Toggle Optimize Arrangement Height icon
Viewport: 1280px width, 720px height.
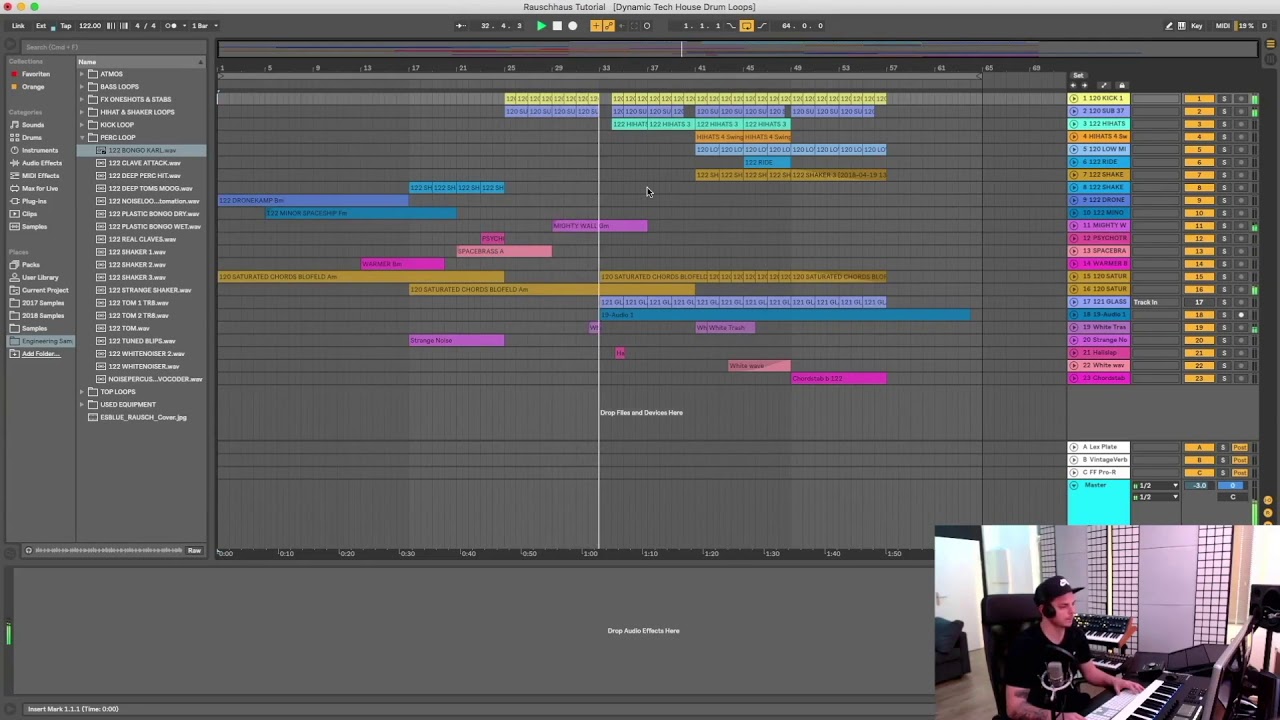(x=1104, y=86)
